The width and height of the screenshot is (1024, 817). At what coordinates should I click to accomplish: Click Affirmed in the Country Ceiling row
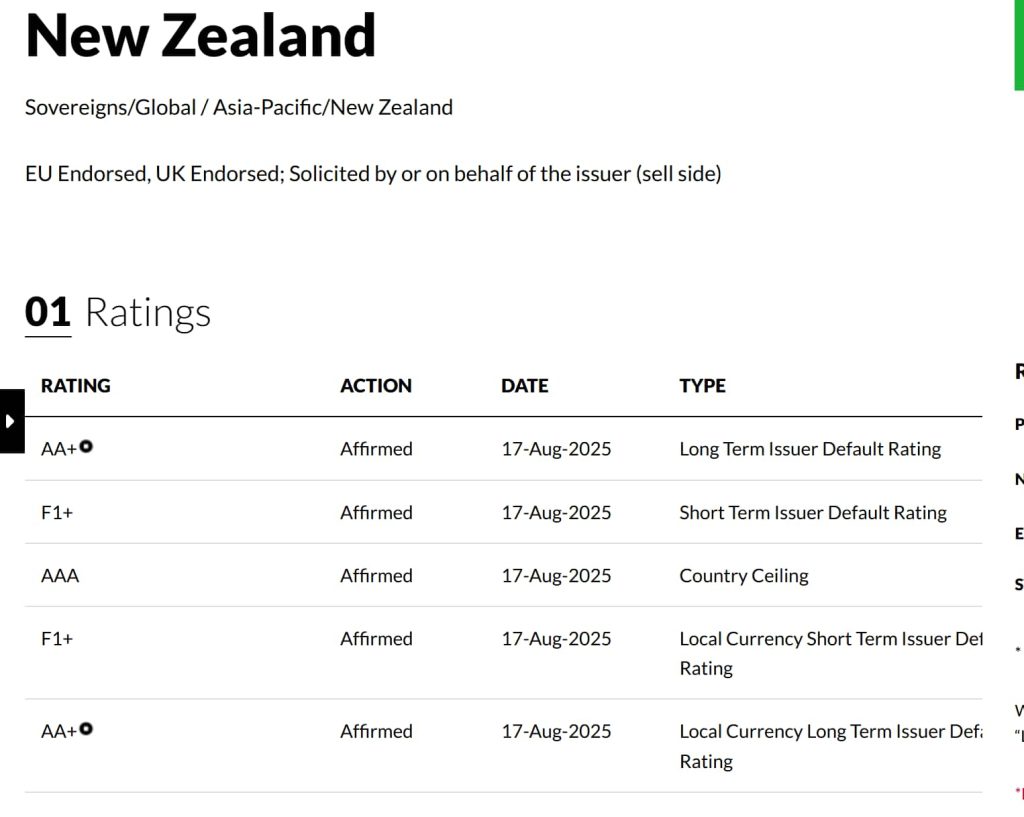(x=376, y=576)
